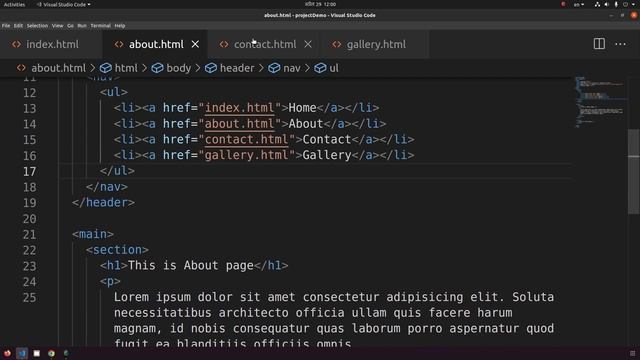The image size is (640, 360).
Task: Click the cube icon before ul breadcrumb
Action: tap(320, 68)
